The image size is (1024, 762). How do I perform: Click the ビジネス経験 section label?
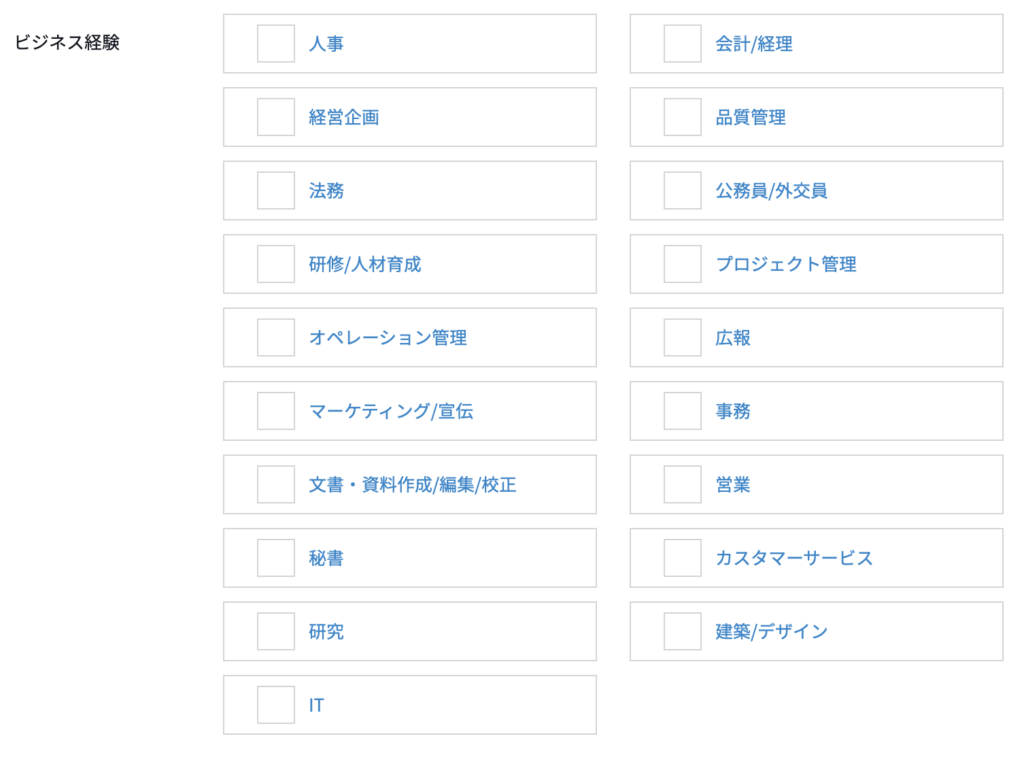click(67, 44)
